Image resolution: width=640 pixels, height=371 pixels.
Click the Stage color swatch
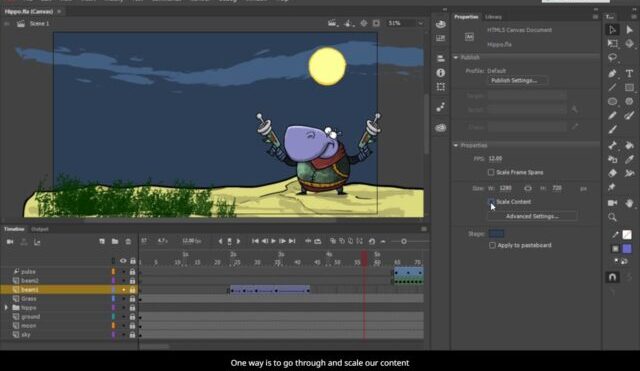pyautogui.click(x=496, y=233)
